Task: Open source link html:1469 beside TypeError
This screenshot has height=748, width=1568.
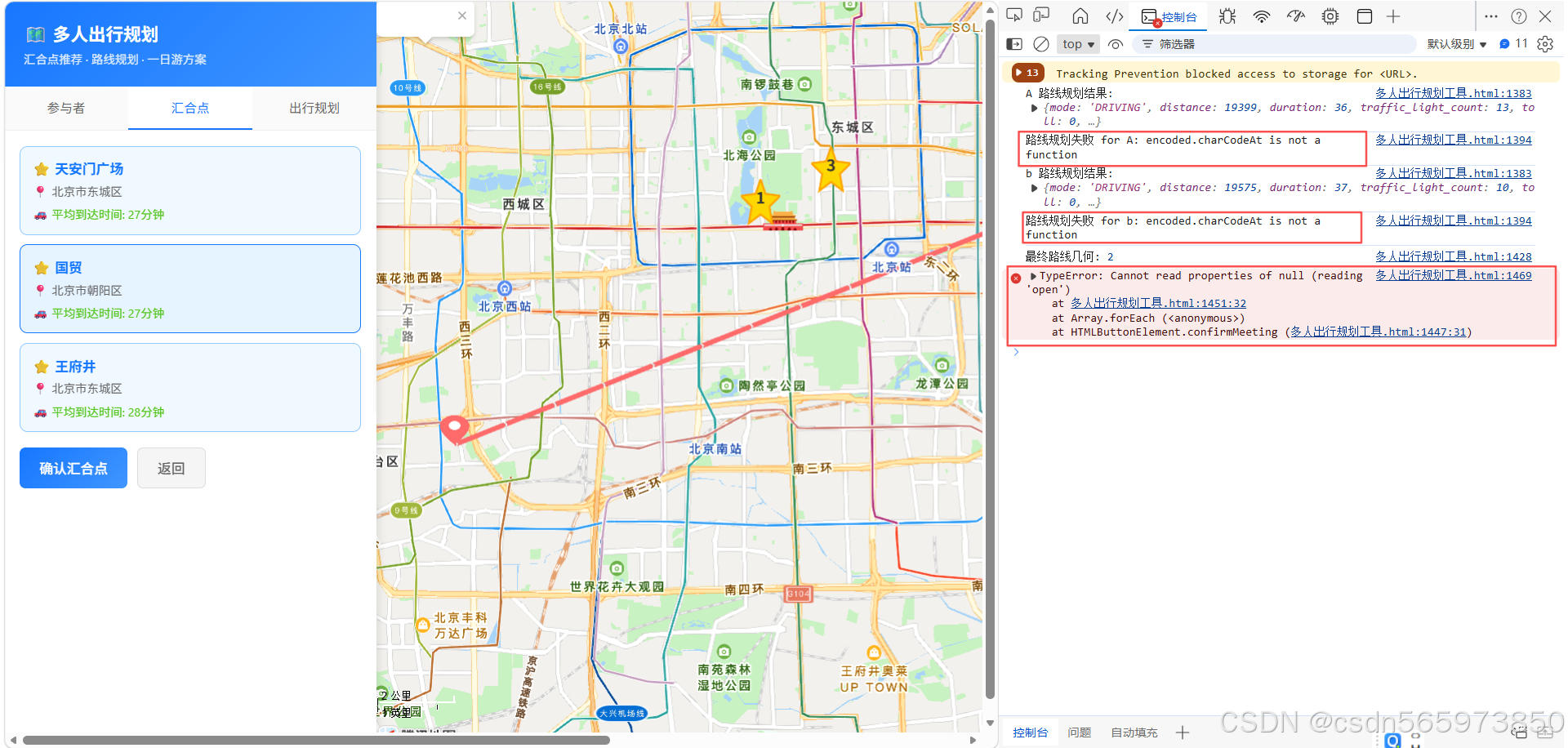Action: (x=1453, y=275)
